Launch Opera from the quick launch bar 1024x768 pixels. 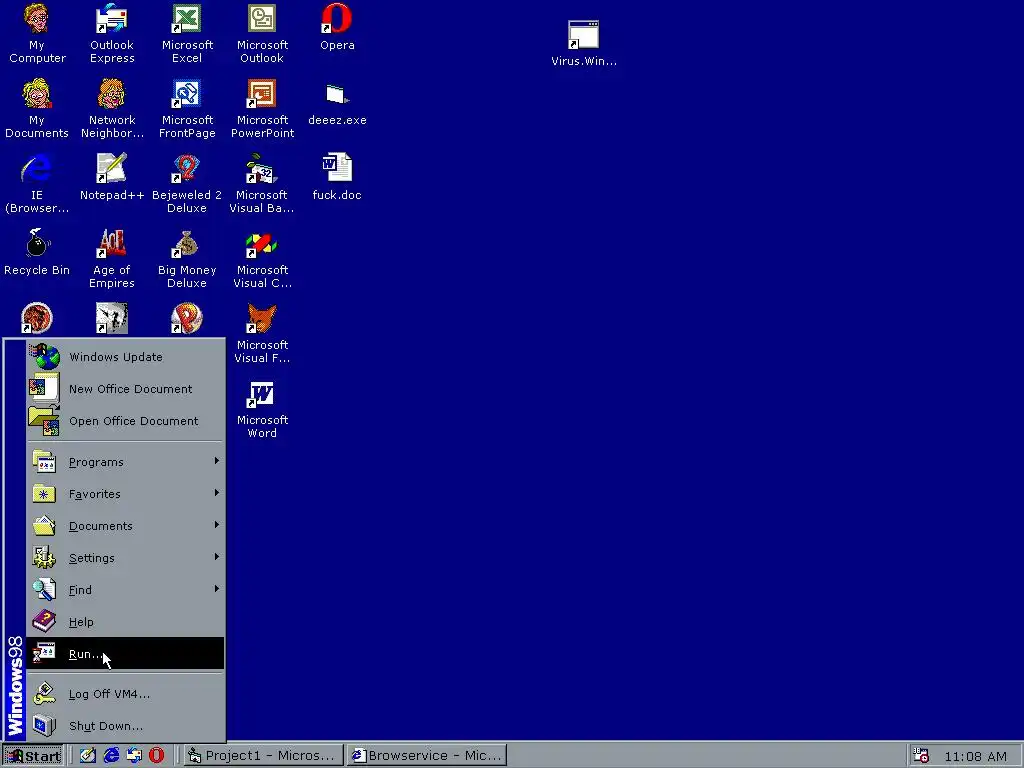[157, 756]
